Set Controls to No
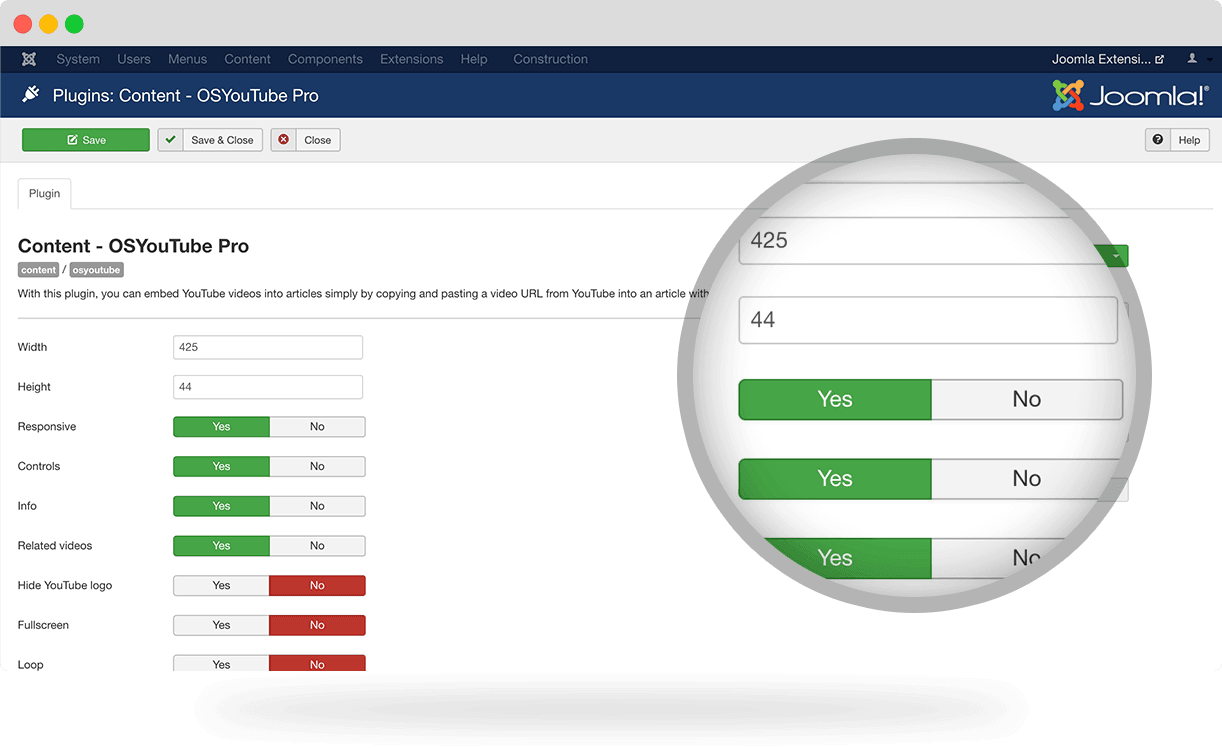1222x748 pixels. [317, 466]
